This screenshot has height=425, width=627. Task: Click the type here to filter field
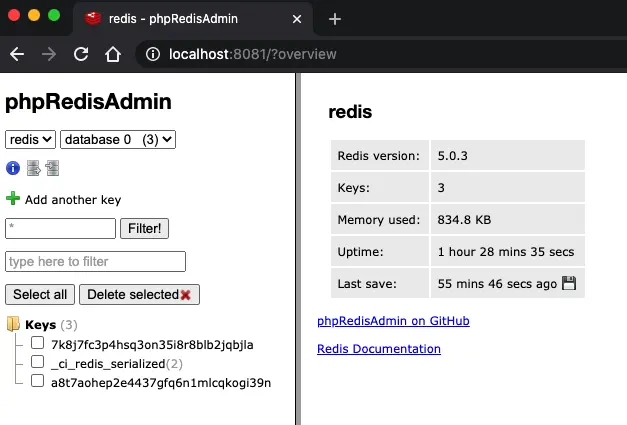pyautogui.click(x=95, y=261)
